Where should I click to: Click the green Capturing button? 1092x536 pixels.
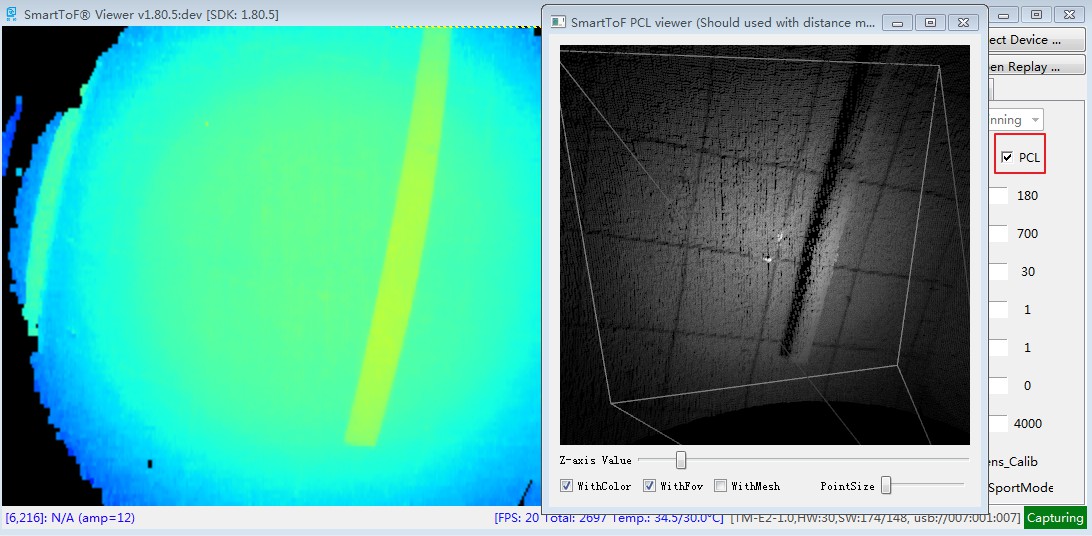click(1055, 518)
